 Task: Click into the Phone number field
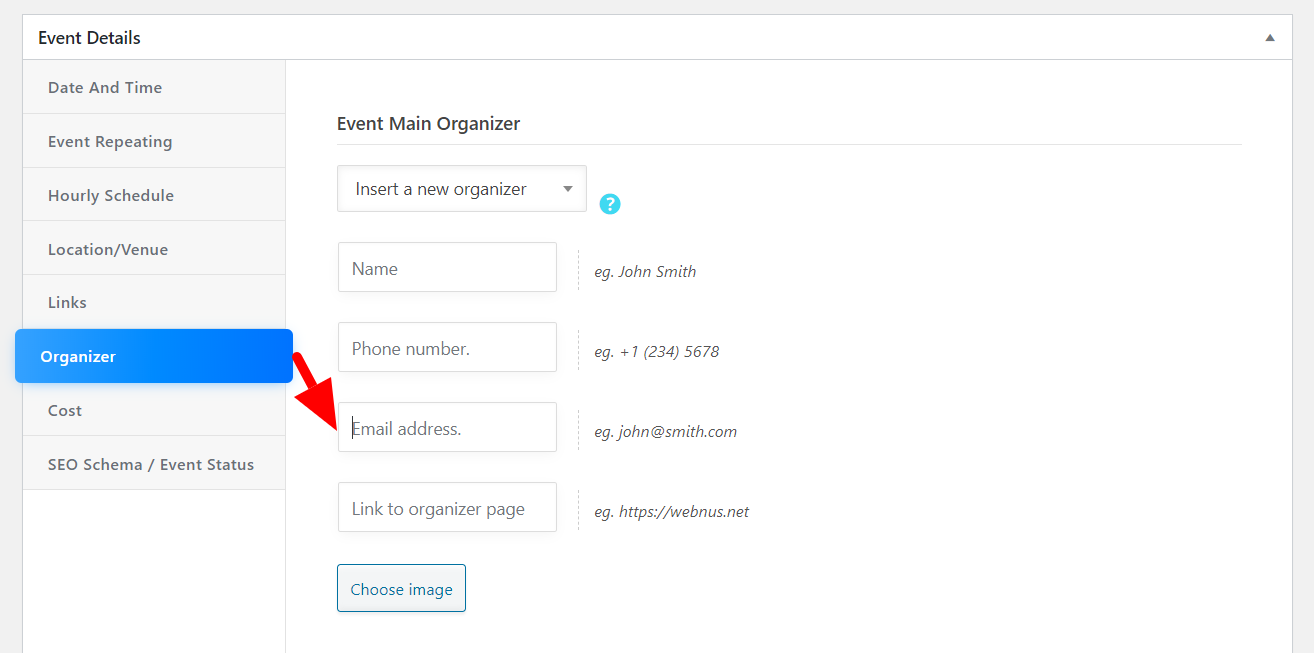tap(447, 347)
